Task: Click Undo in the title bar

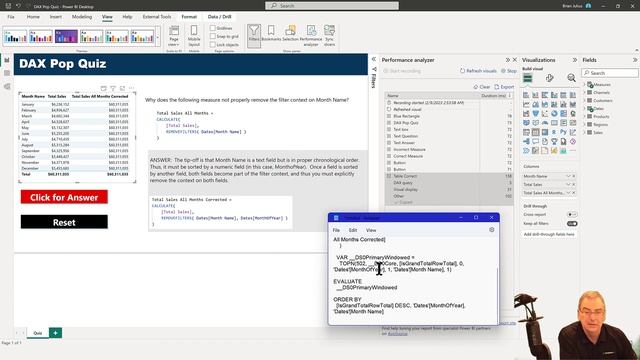Action: (x=18, y=6)
